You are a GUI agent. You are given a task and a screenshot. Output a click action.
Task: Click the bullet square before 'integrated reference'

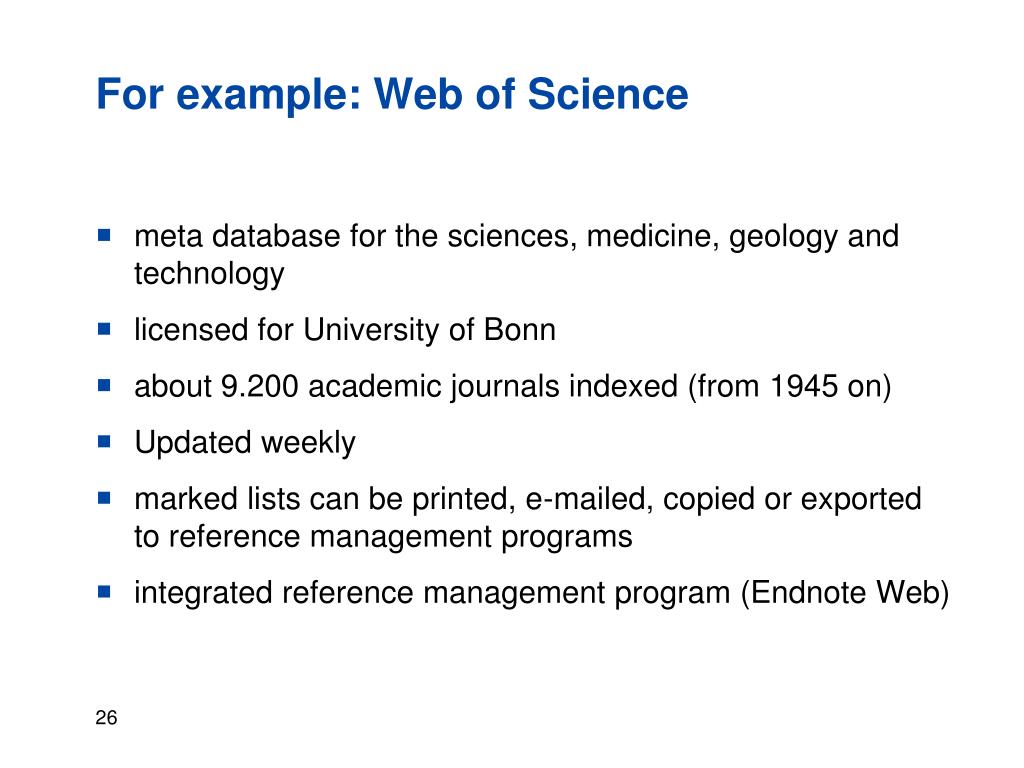104,592
